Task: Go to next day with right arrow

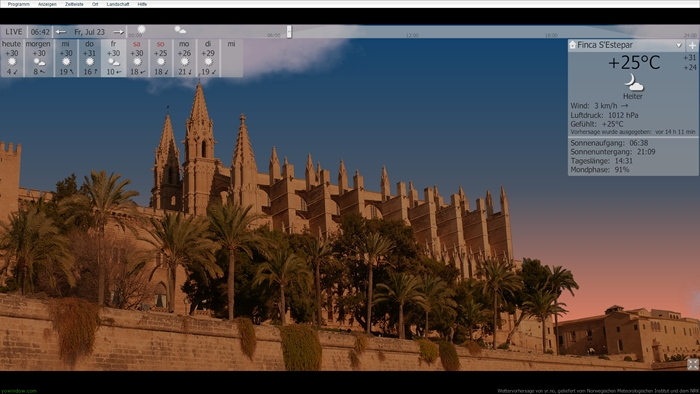Action: pyautogui.click(x=118, y=32)
